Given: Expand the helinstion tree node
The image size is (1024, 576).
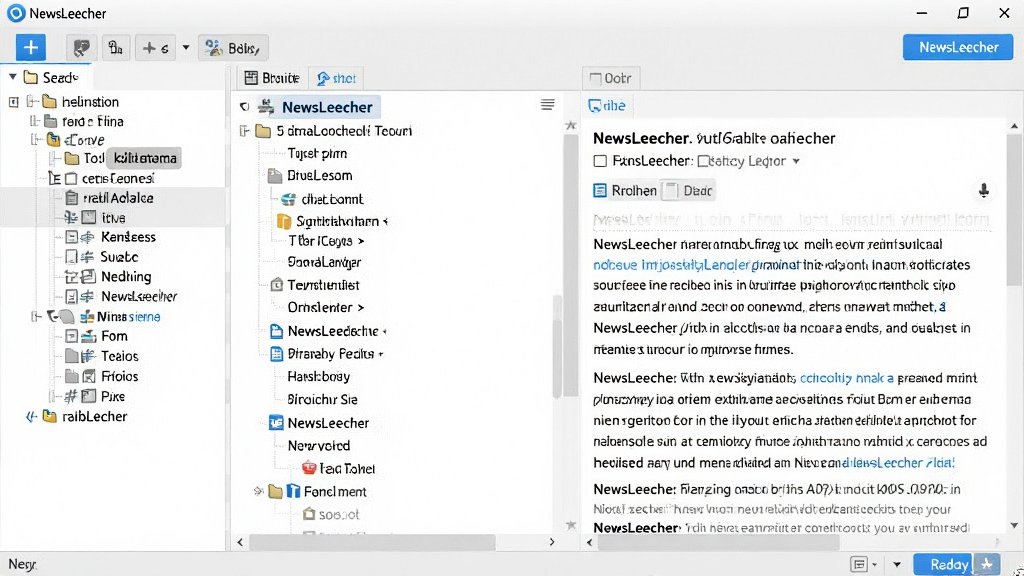Looking at the screenshot, I should (14, 102).
